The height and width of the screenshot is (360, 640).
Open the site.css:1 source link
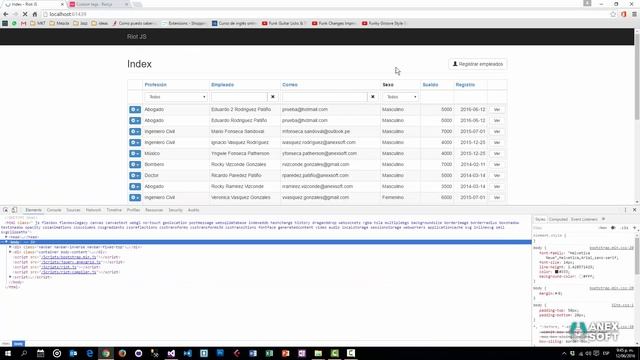pos(622,305)
